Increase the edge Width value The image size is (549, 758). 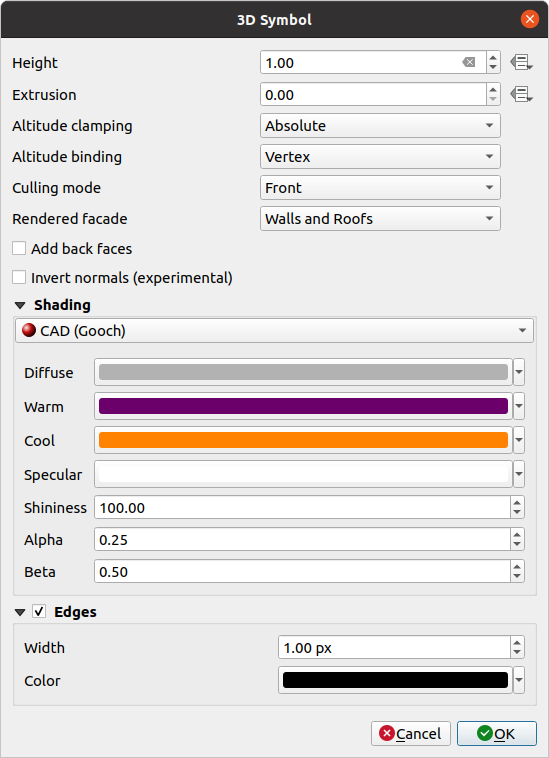[x=517, y=642]
